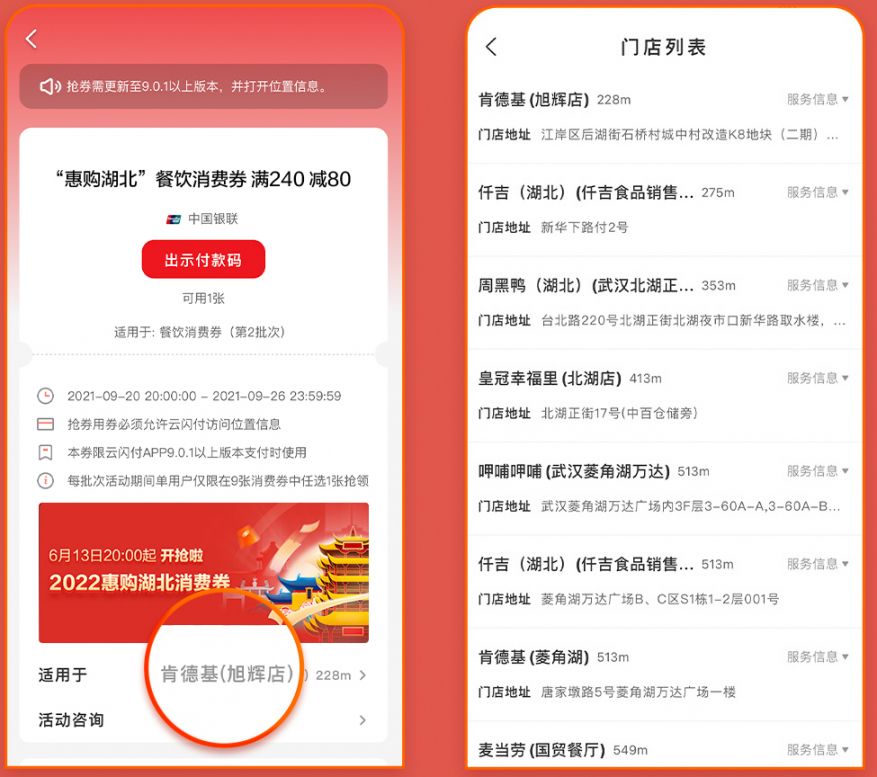Screen dimensions: 877x777
Task: Tap the bookmark icon beside APP9.0.1 version note
Action: tap(45, 452)
